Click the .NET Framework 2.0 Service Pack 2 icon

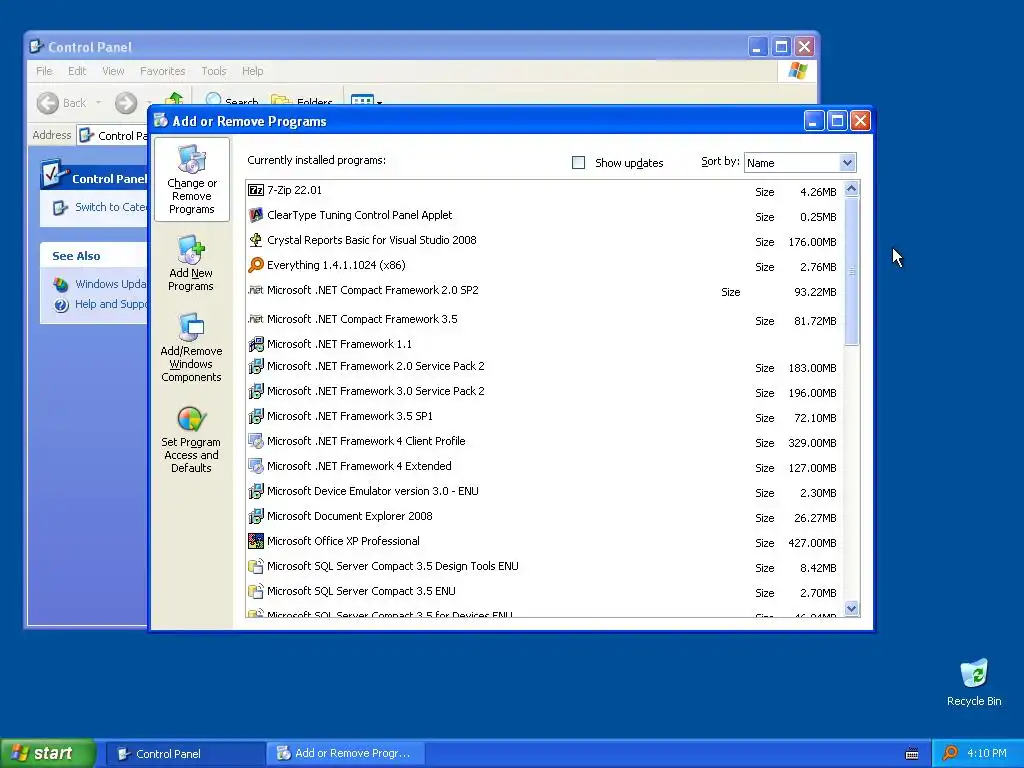click(256, 366)
